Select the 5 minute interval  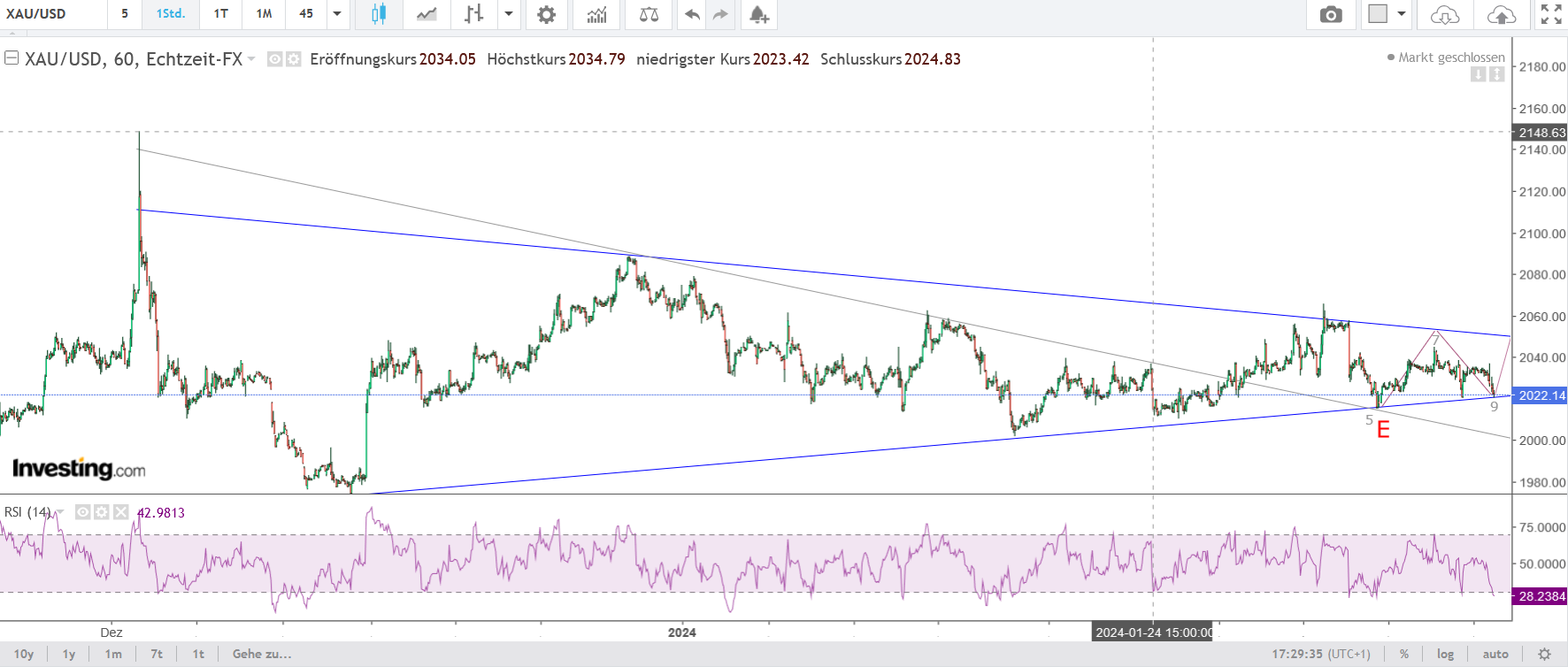tap(125, 14)
